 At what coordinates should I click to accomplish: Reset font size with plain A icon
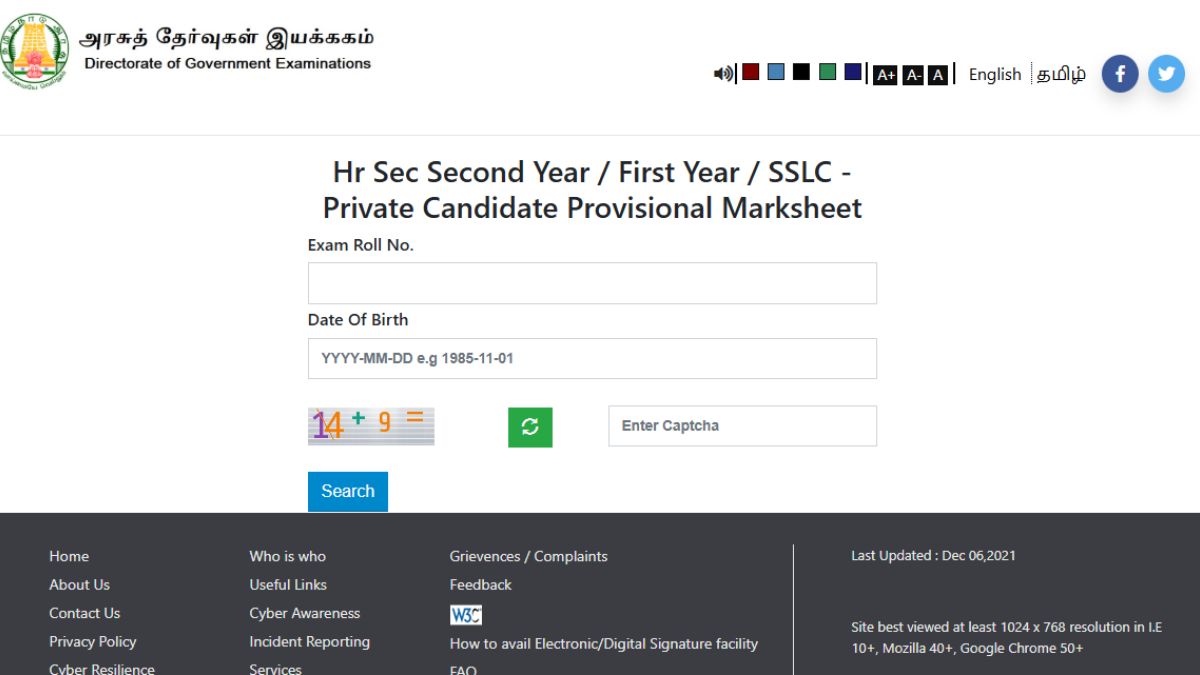937,75
